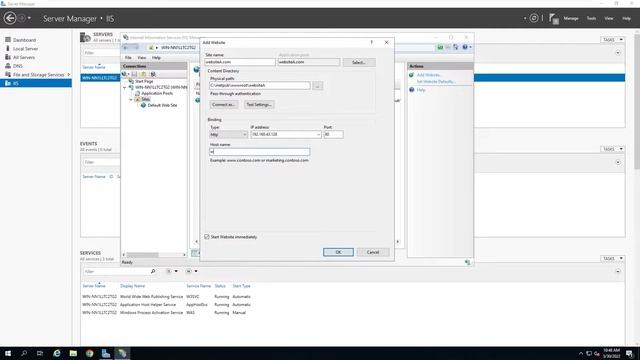Open the Windows Start menu
This screenshot has height=360, width=640.
[8, 353]
